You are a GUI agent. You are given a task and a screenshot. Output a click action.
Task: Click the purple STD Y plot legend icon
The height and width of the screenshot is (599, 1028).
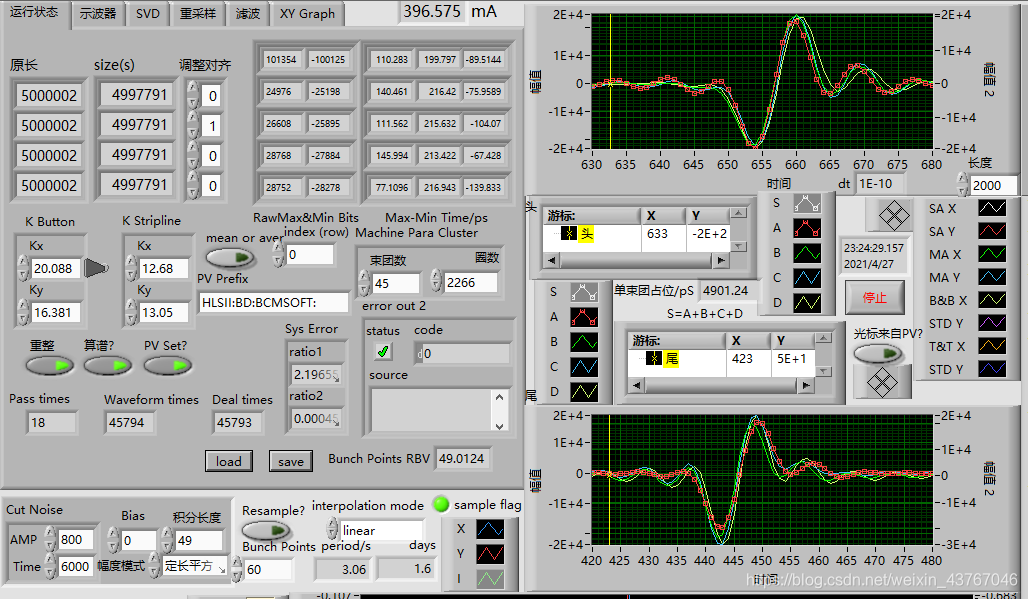992,323
